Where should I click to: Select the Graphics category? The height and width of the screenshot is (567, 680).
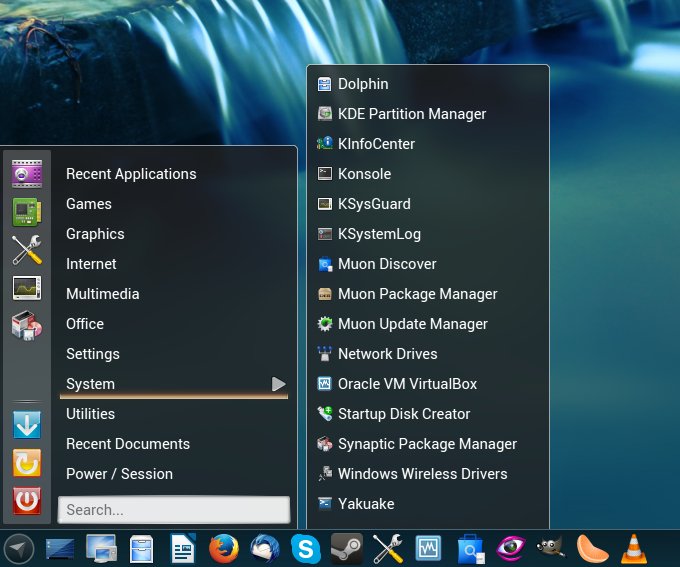tap(95, 234)
